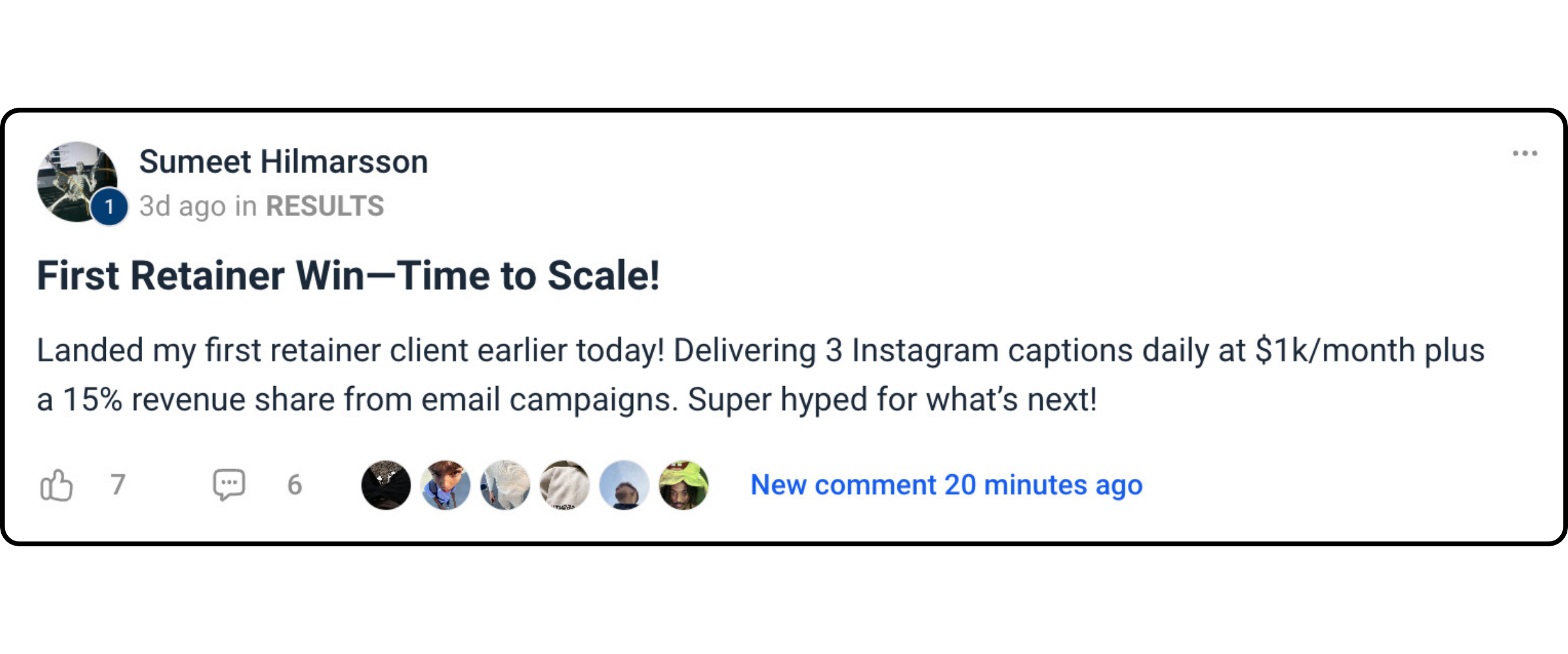Open the three-dot post options menu
The image size is (1568, 654).
pyautogui.click(x=1524, y=154)
